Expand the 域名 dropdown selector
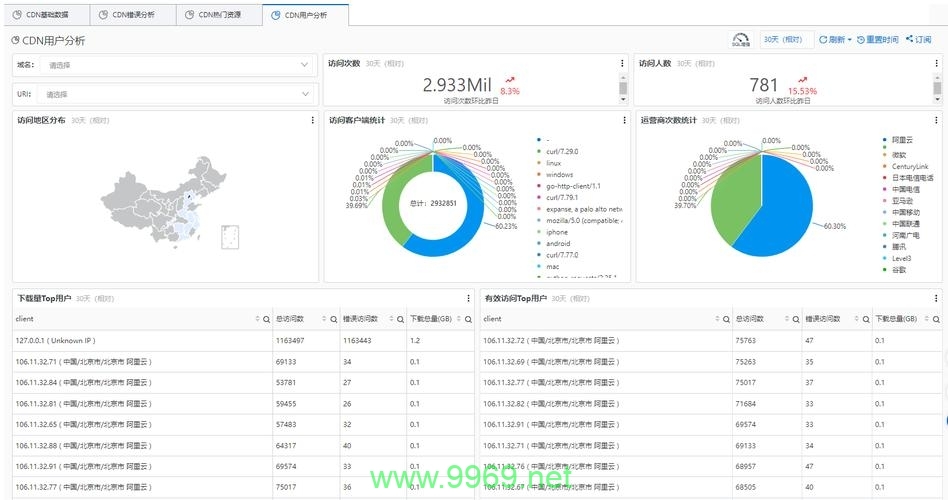This screenshot has height=500, width=948. click(x=165, y=65)
